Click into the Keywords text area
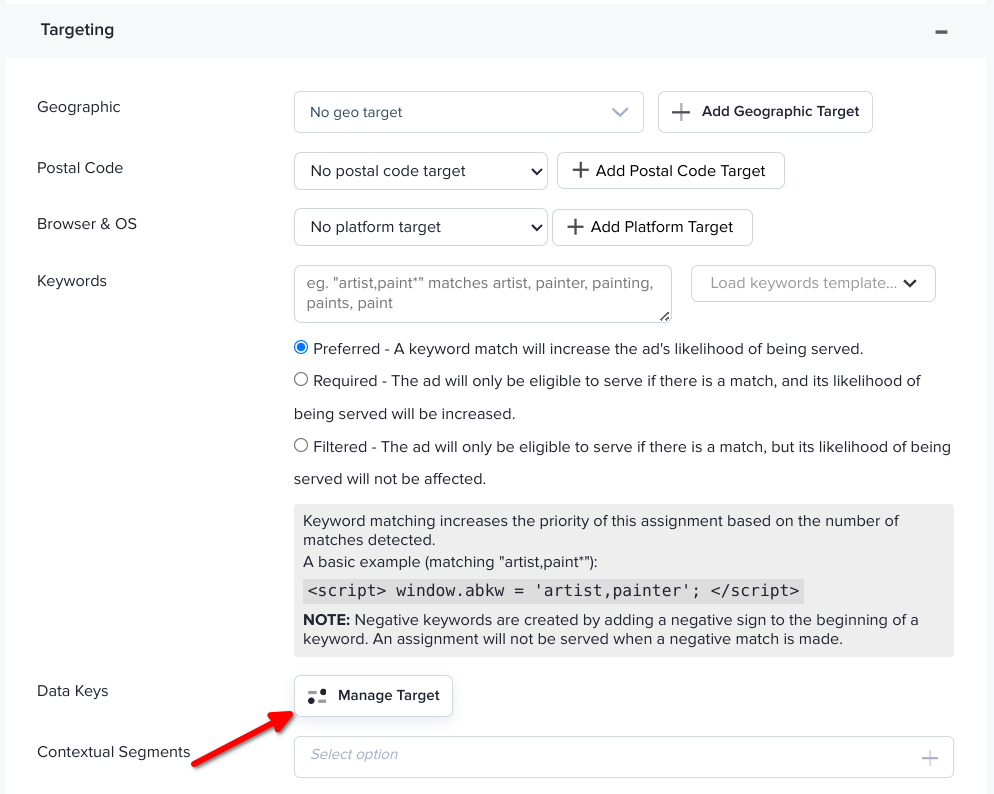 tap(482, 293)
